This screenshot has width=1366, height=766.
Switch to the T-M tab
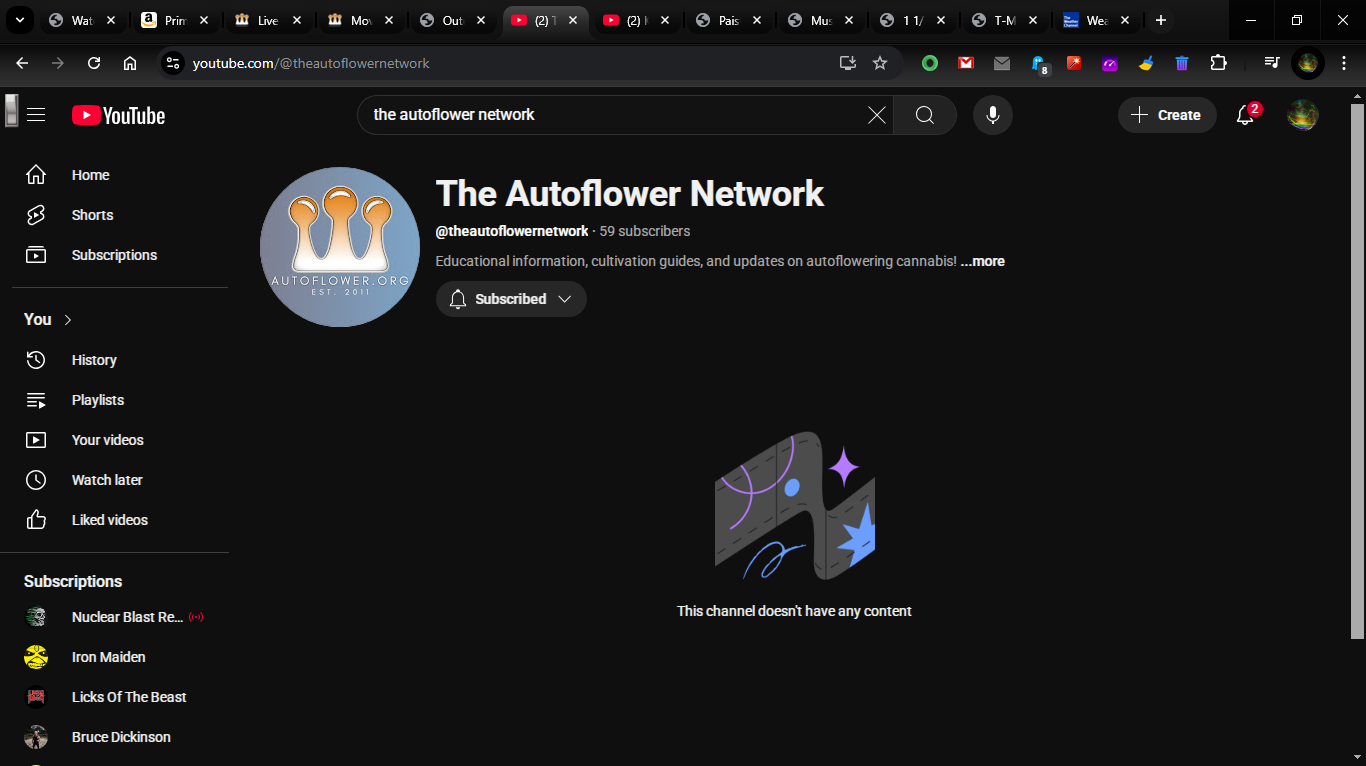[1004, 20]
